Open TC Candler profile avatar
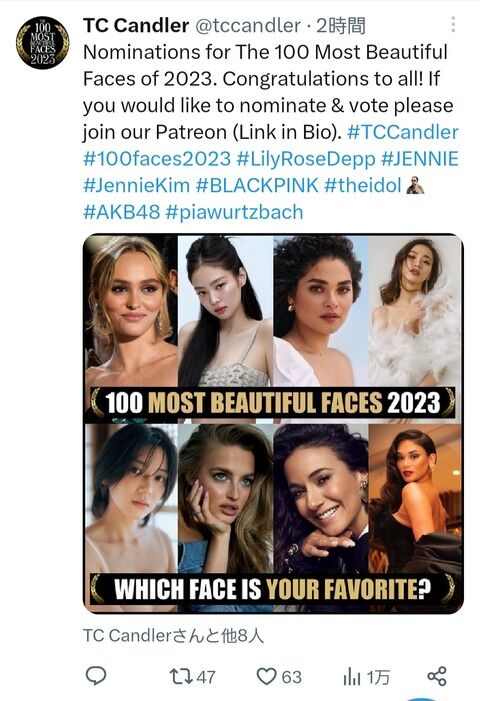 point(42,42)
